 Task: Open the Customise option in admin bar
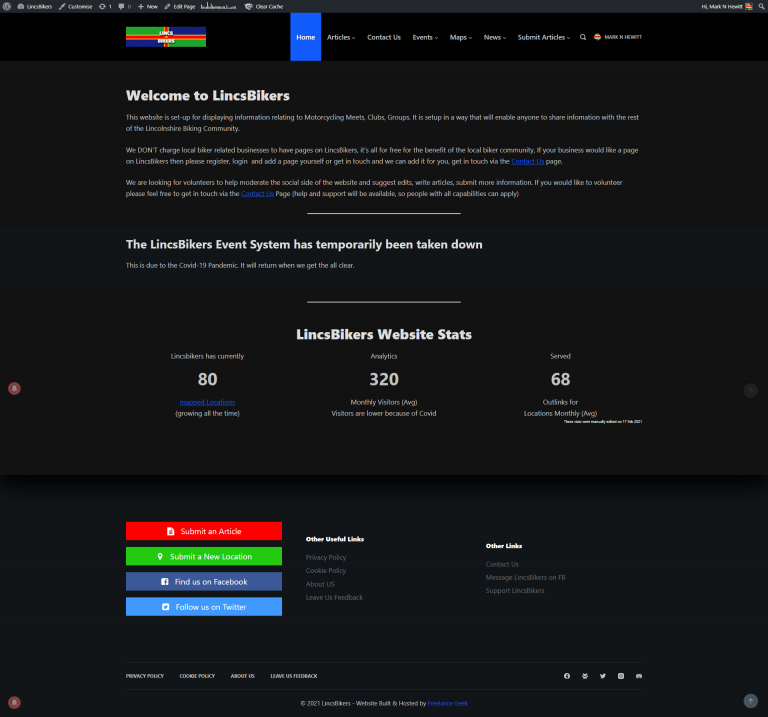(75, 6)
